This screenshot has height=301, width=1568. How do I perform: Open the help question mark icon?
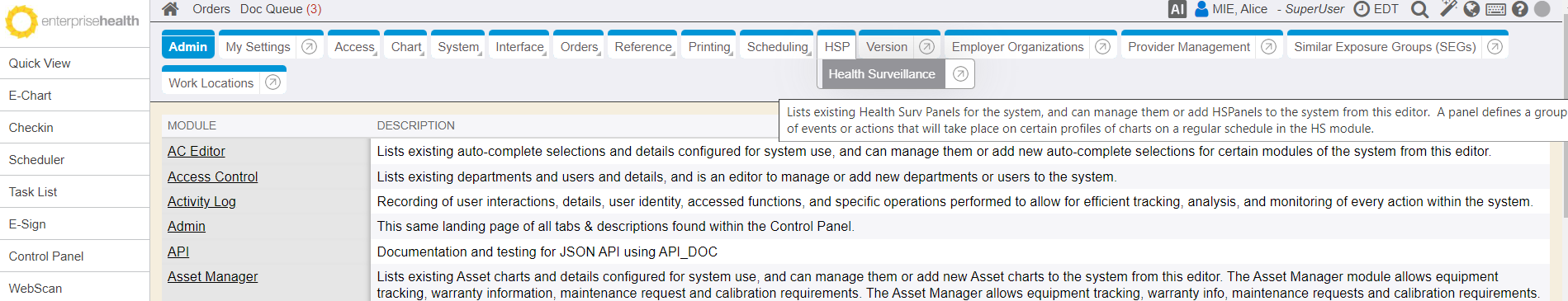pos(1520,9)
